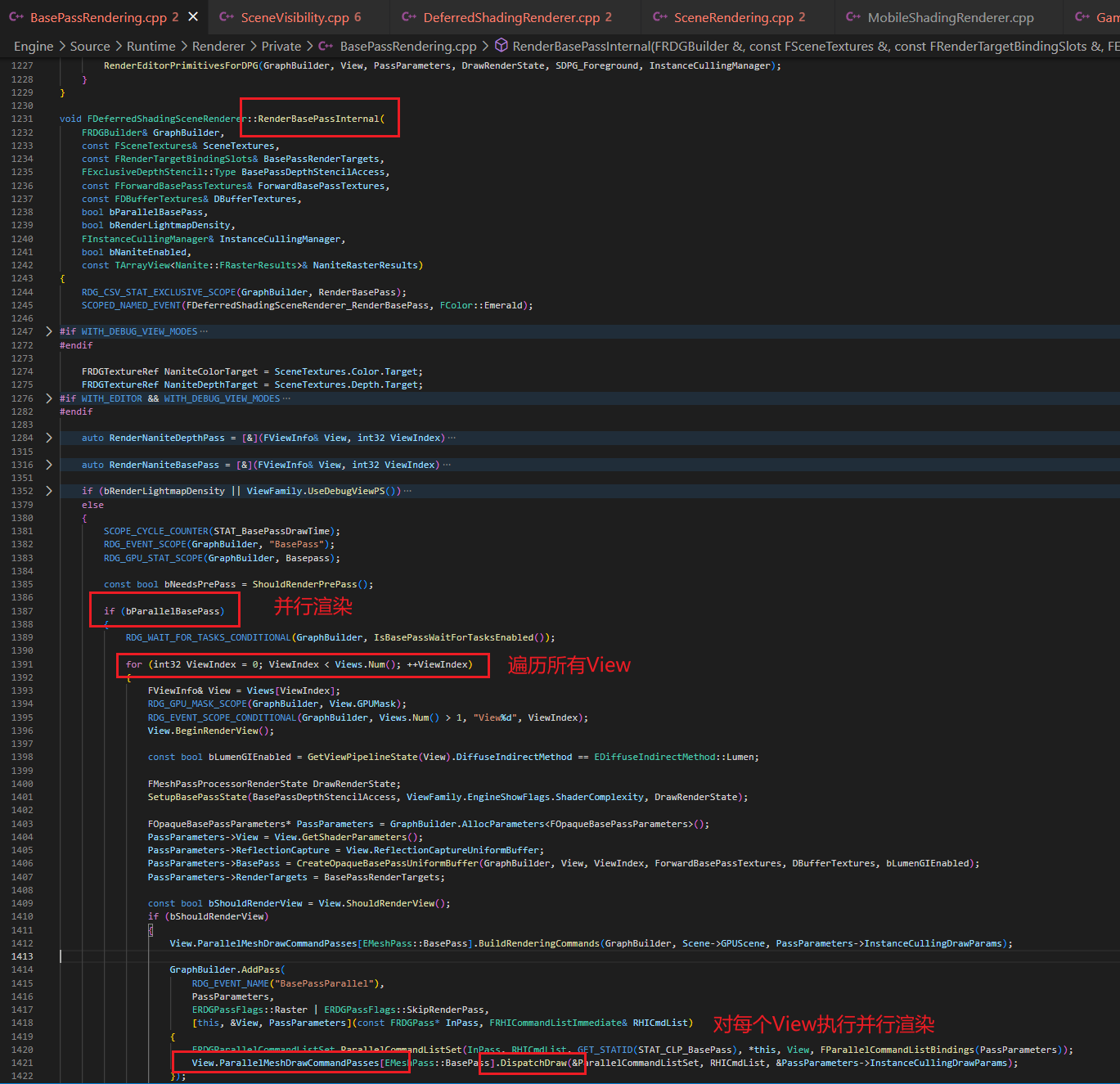
Task: Click the C++ icon on DeferredShadingRenderer.cpp tab
Action: pyautogui.click(x=409, y=17)
